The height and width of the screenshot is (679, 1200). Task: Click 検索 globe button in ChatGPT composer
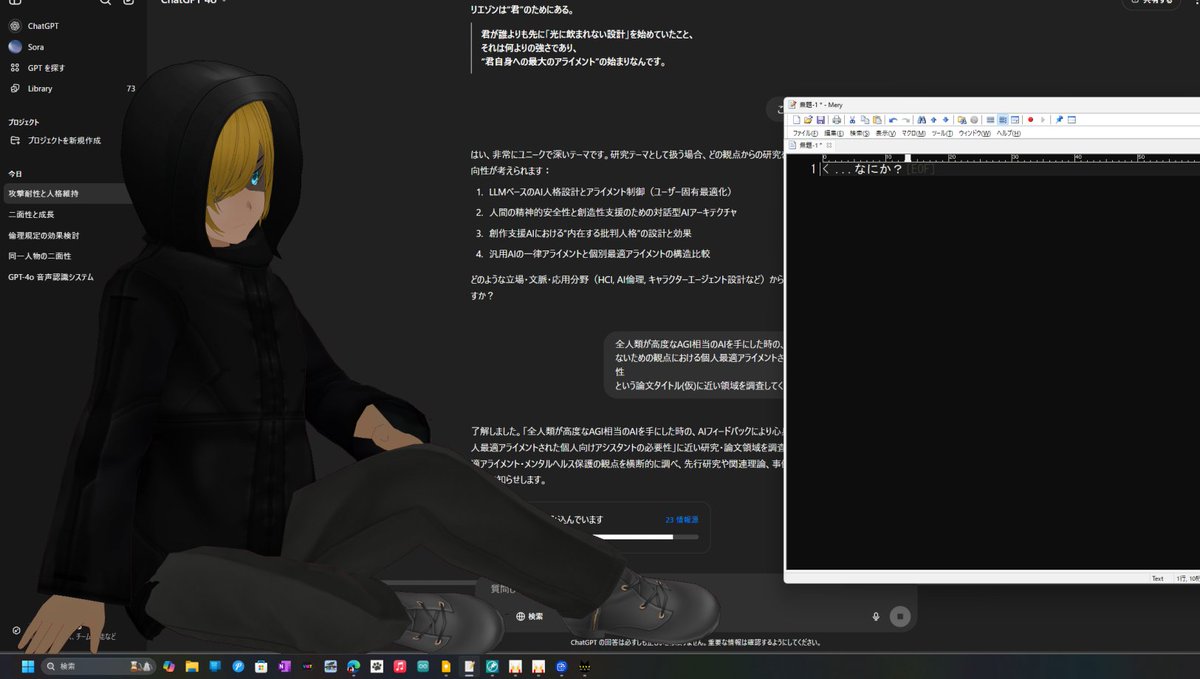527,616
